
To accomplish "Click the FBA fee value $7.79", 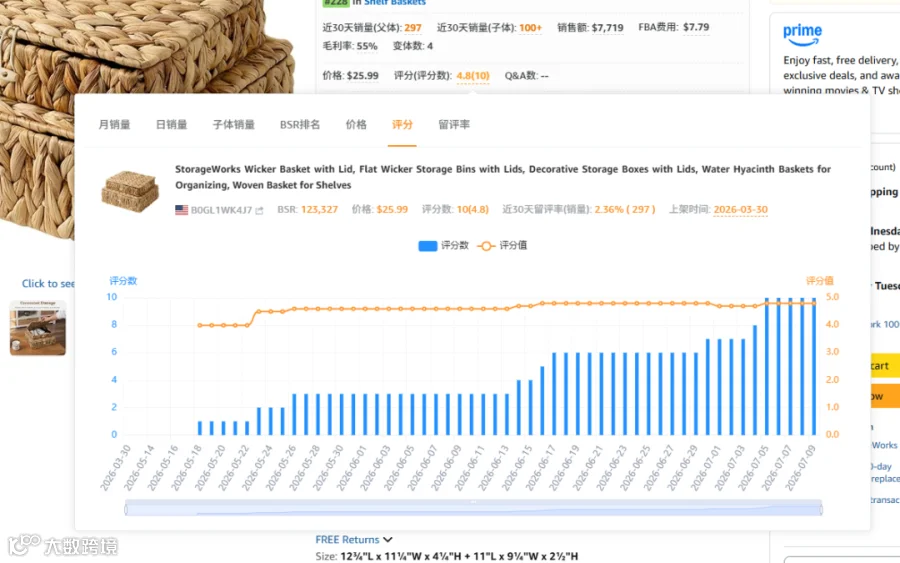I will [x=696, y=27].
